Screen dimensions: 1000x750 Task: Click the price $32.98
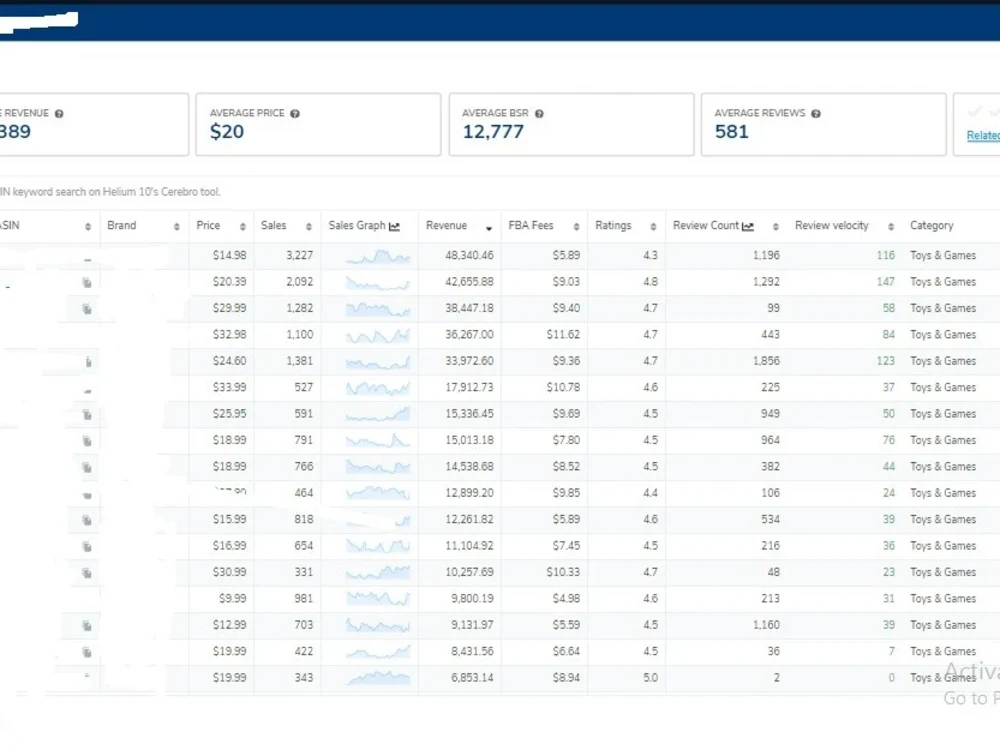(230, 335)
